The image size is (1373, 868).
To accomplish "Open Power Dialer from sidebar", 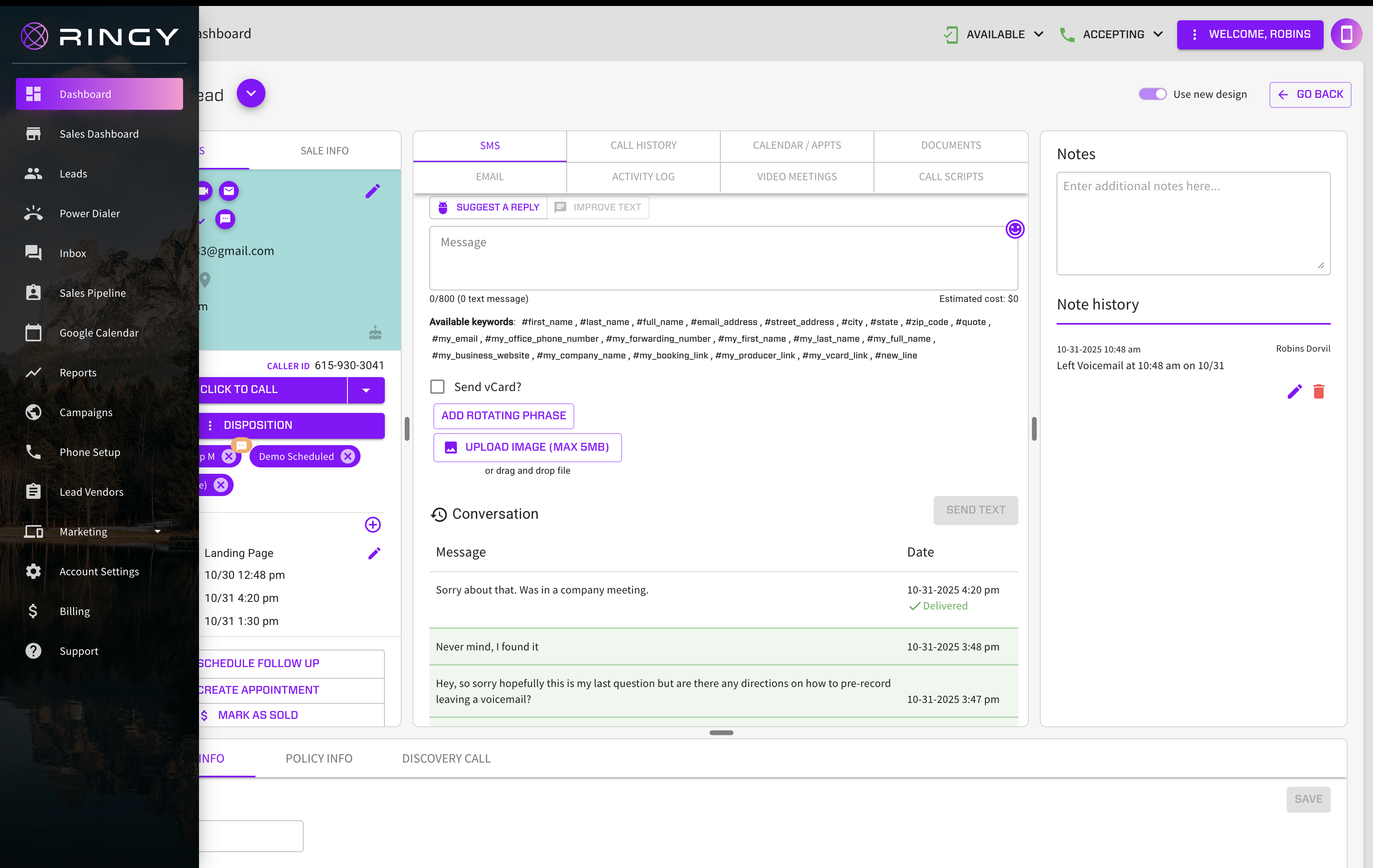I will point(90,213).
